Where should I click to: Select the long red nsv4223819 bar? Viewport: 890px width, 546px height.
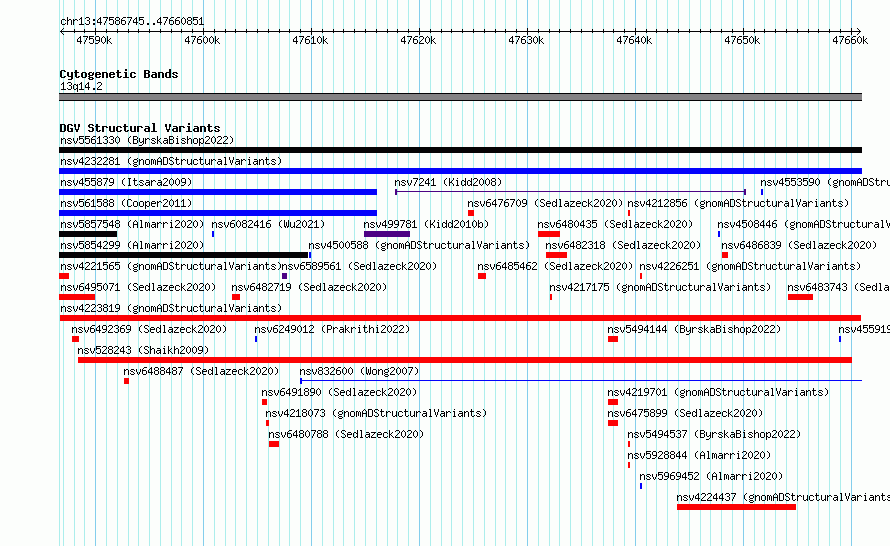pyautogui.click(x=460, y=318)
